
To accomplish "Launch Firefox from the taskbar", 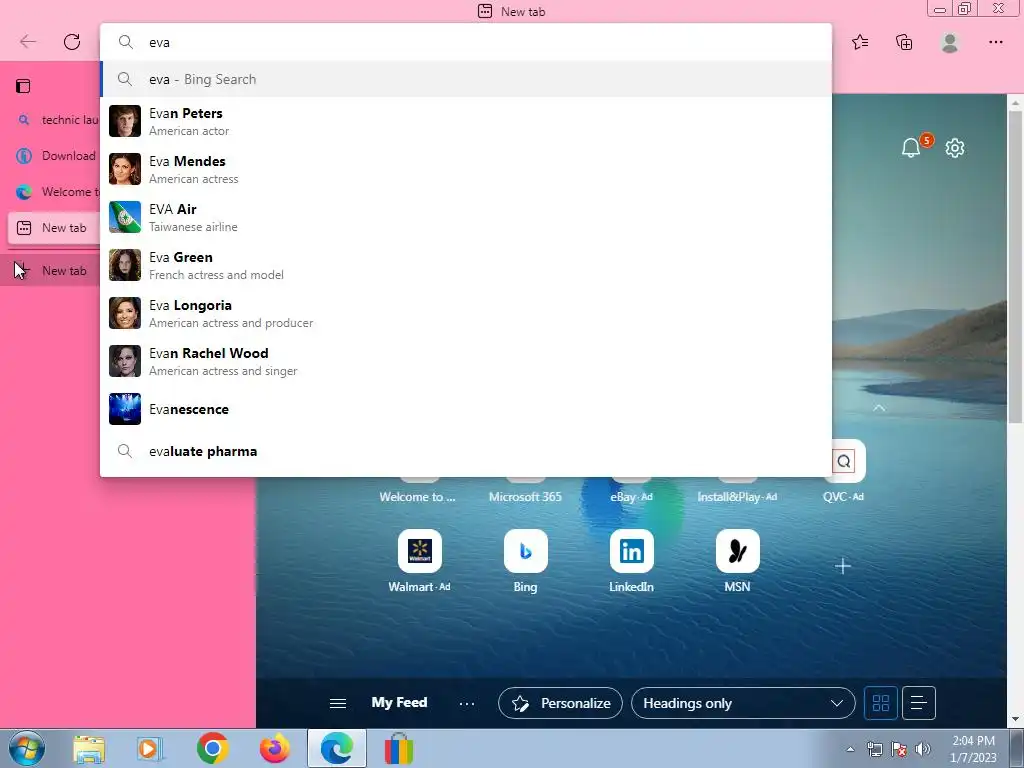I will (x=274, y=748).
